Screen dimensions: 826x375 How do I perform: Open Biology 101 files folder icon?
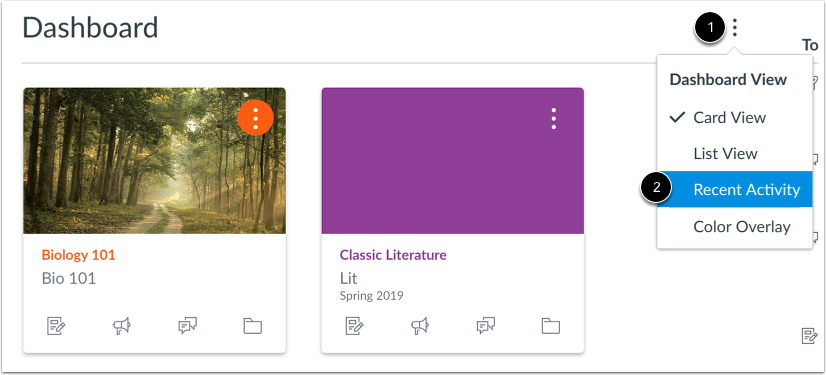(253, 326)
